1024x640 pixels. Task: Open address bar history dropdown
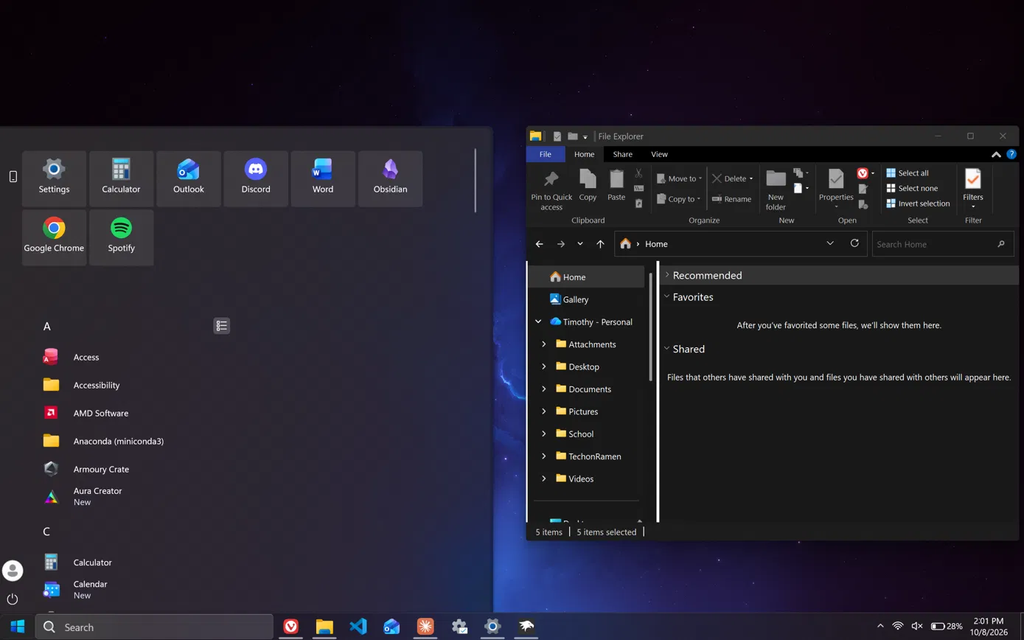(830, 243)
